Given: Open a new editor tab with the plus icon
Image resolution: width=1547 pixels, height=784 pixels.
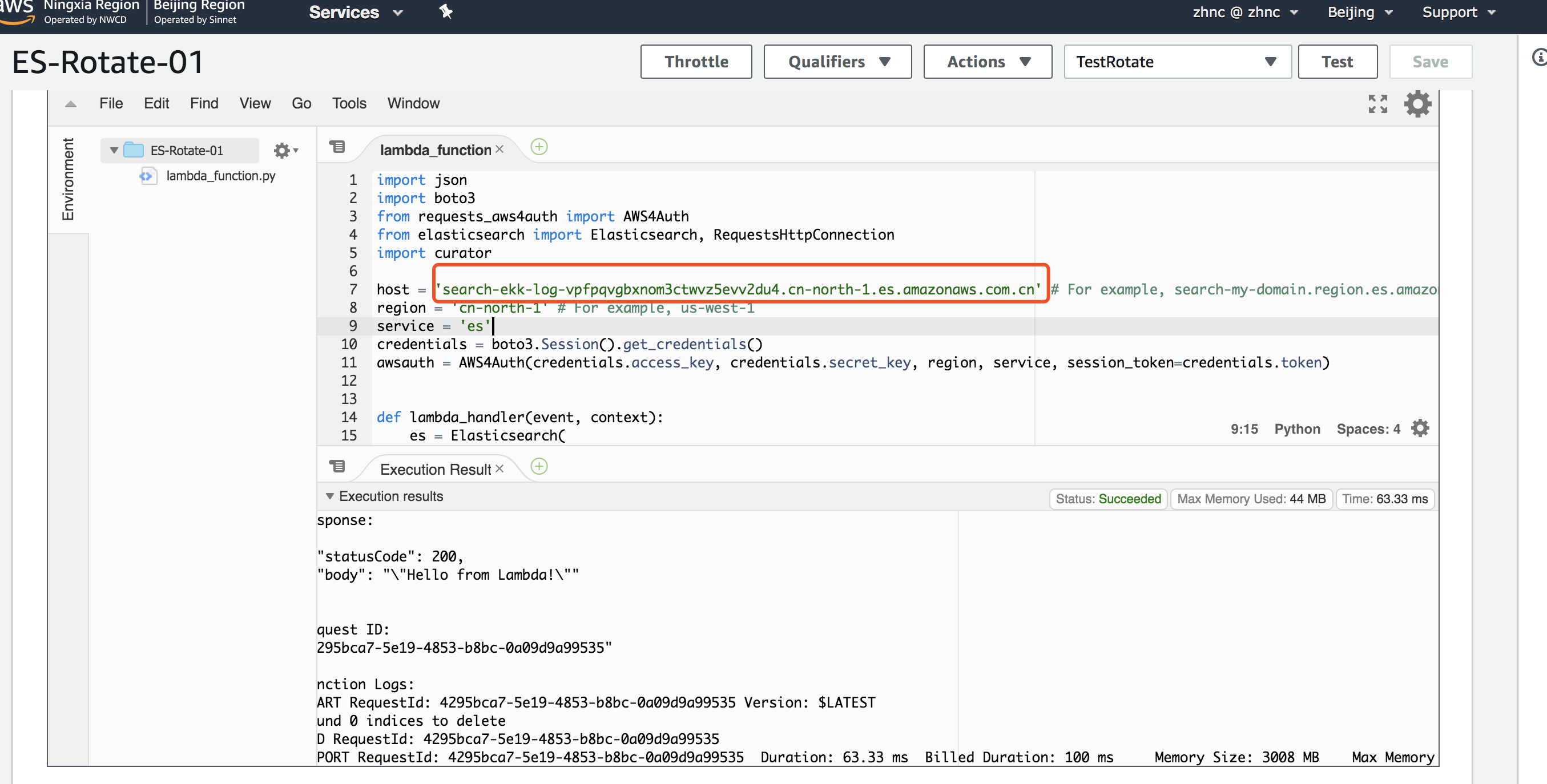Looking at the screenshot, I should coord(538,147).
